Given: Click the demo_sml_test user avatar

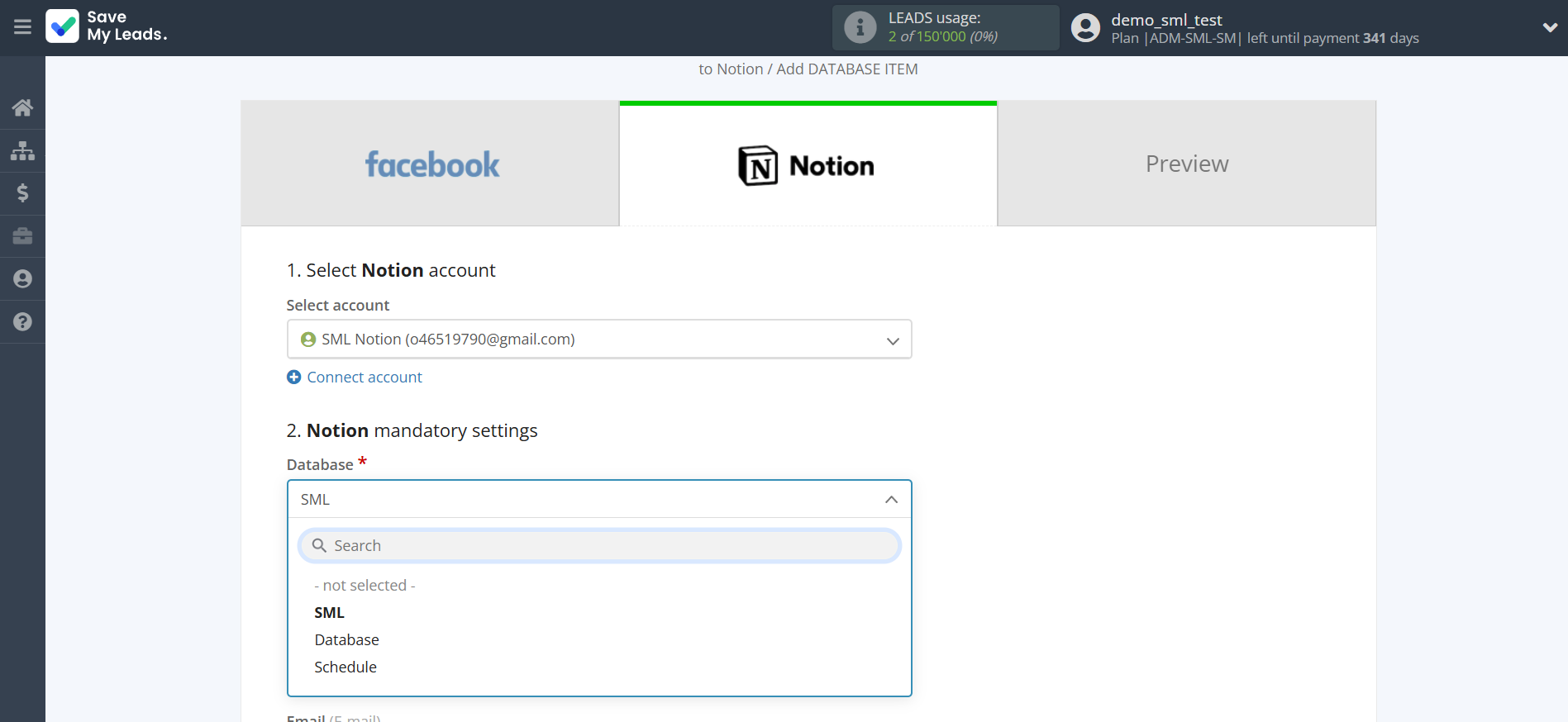Looking at the screenshot, I should [1085, 28].
